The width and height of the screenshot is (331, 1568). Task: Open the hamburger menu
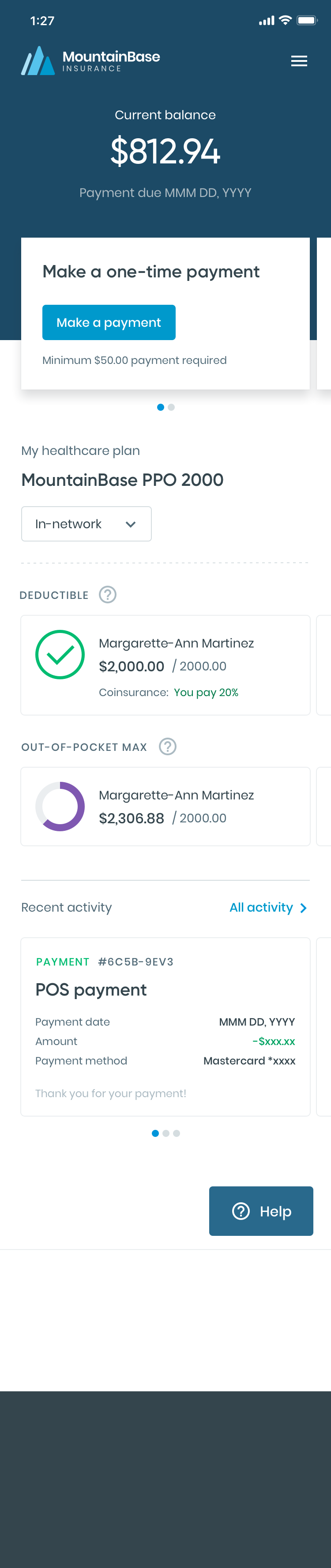coord(299,61)
